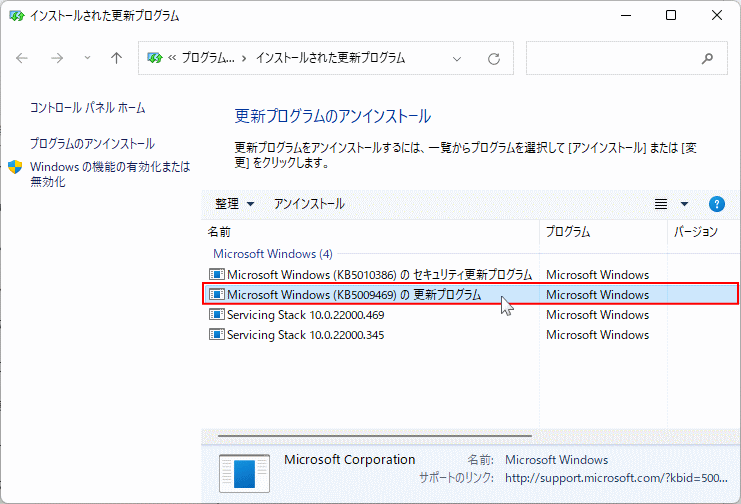Open Windows の機能の有効化または無効化 link
The width and height of the screenshot is (741, 504).
click(x=110, y=174)
